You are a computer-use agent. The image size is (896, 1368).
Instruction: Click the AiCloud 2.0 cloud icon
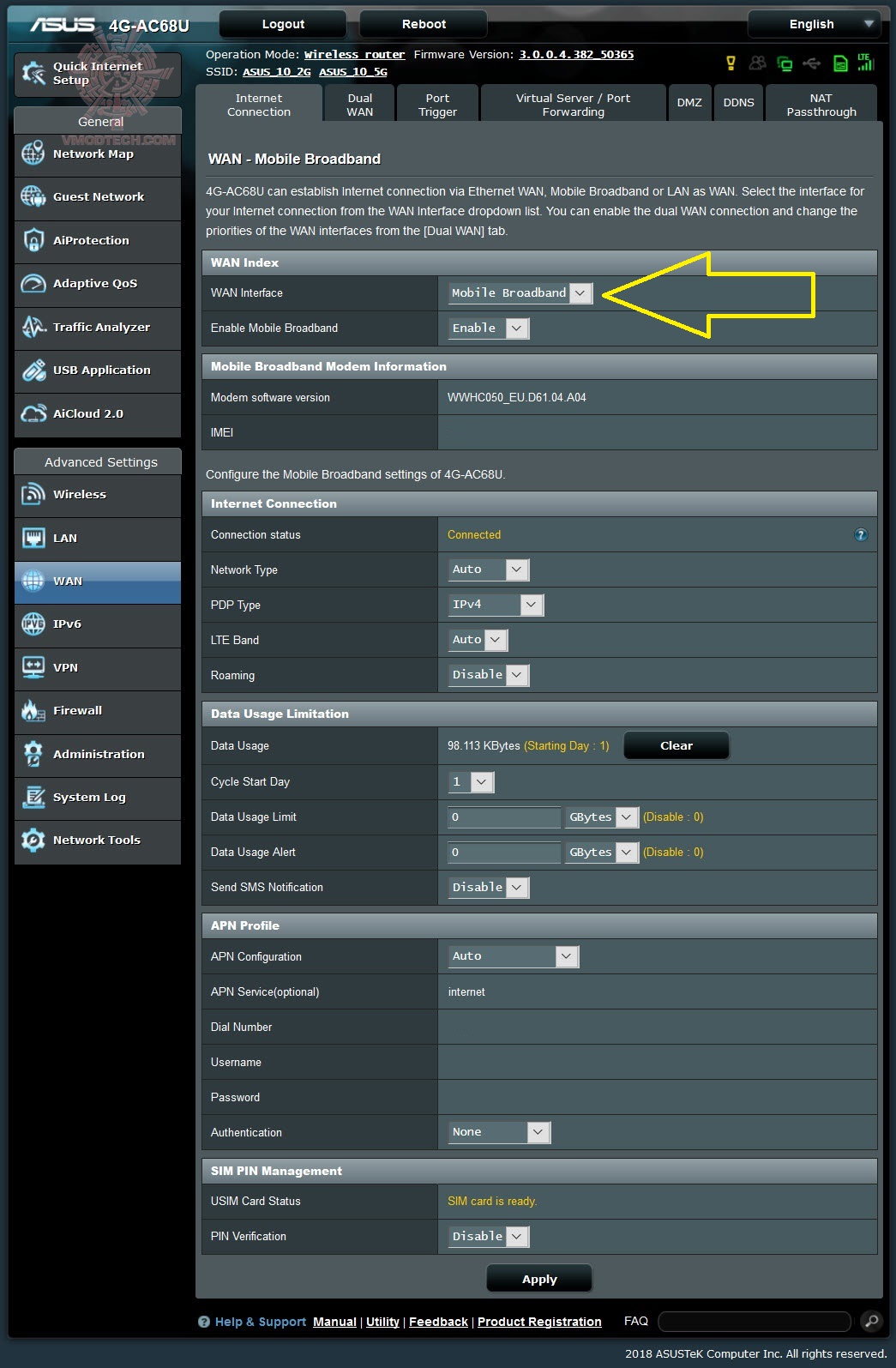[33, 413]
